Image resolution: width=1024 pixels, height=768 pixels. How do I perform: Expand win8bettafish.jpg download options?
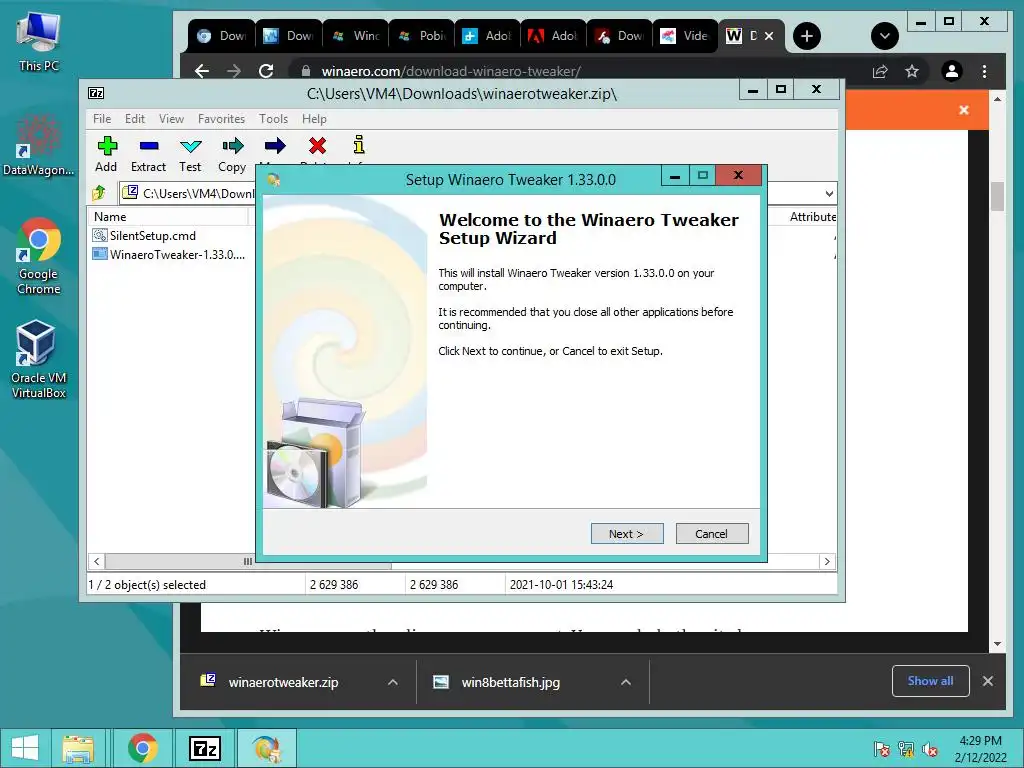pos(626,682)
